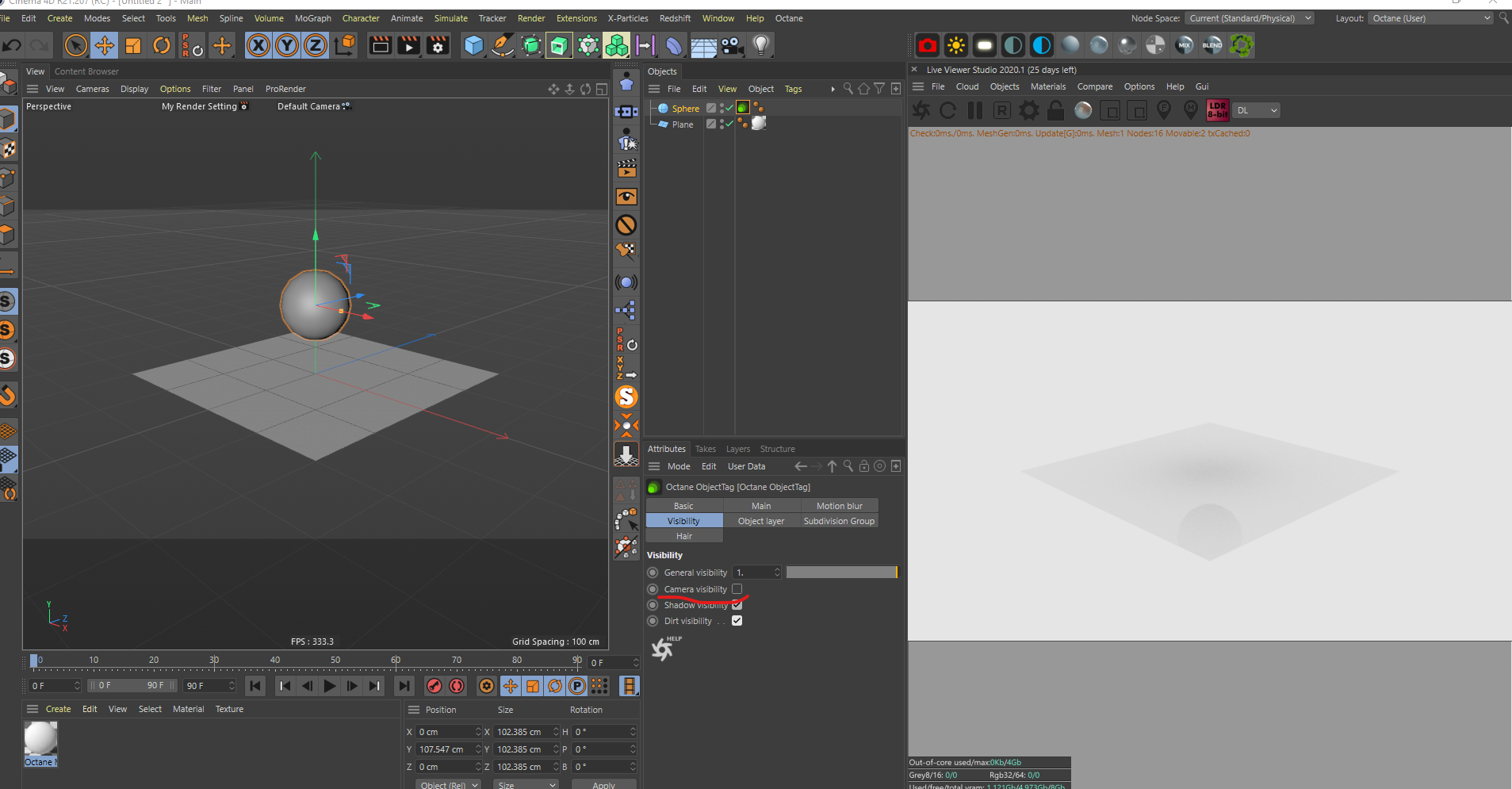Activate the Rotate tool in top toolbar
Viewport: 1512px width, 789px height.
pyautogui.click(x=162, y=45)
